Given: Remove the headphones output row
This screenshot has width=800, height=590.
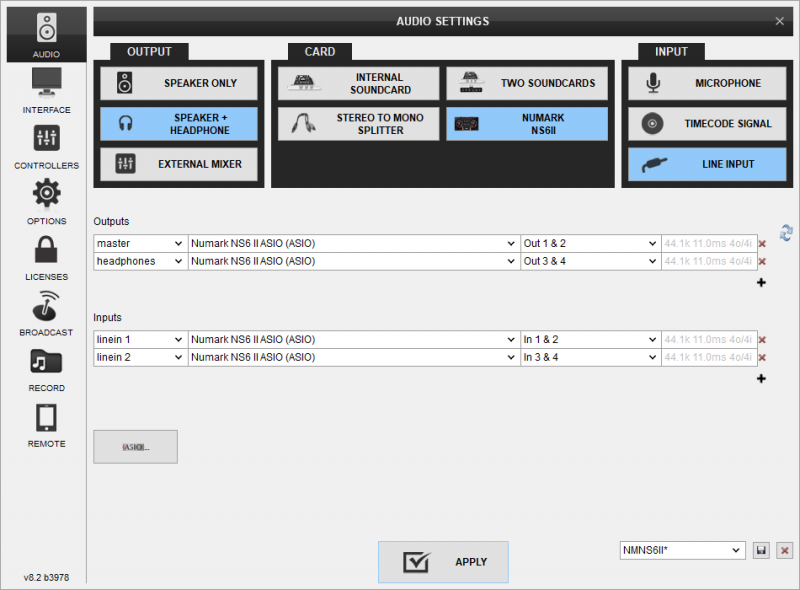Looking at the screenshot, I should tap(763, 262).
